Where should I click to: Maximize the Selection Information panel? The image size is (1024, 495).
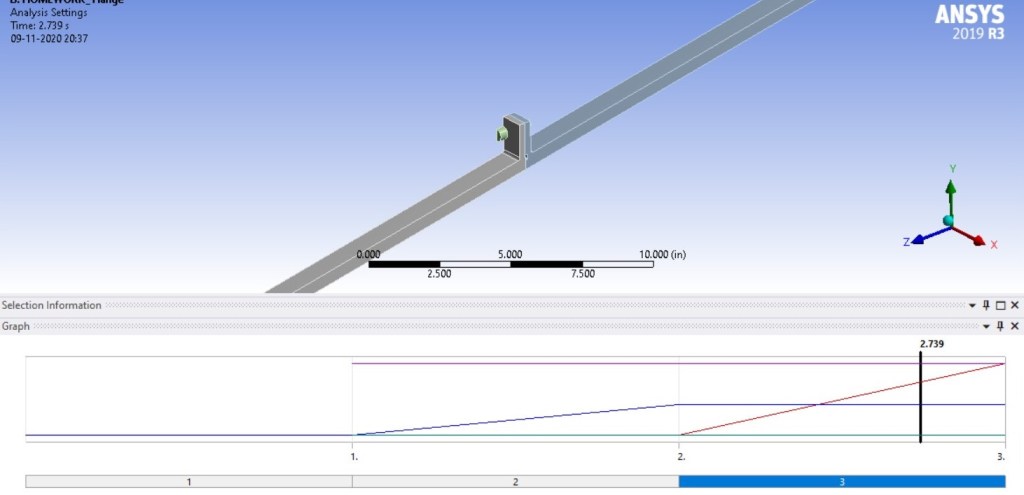1000,305
